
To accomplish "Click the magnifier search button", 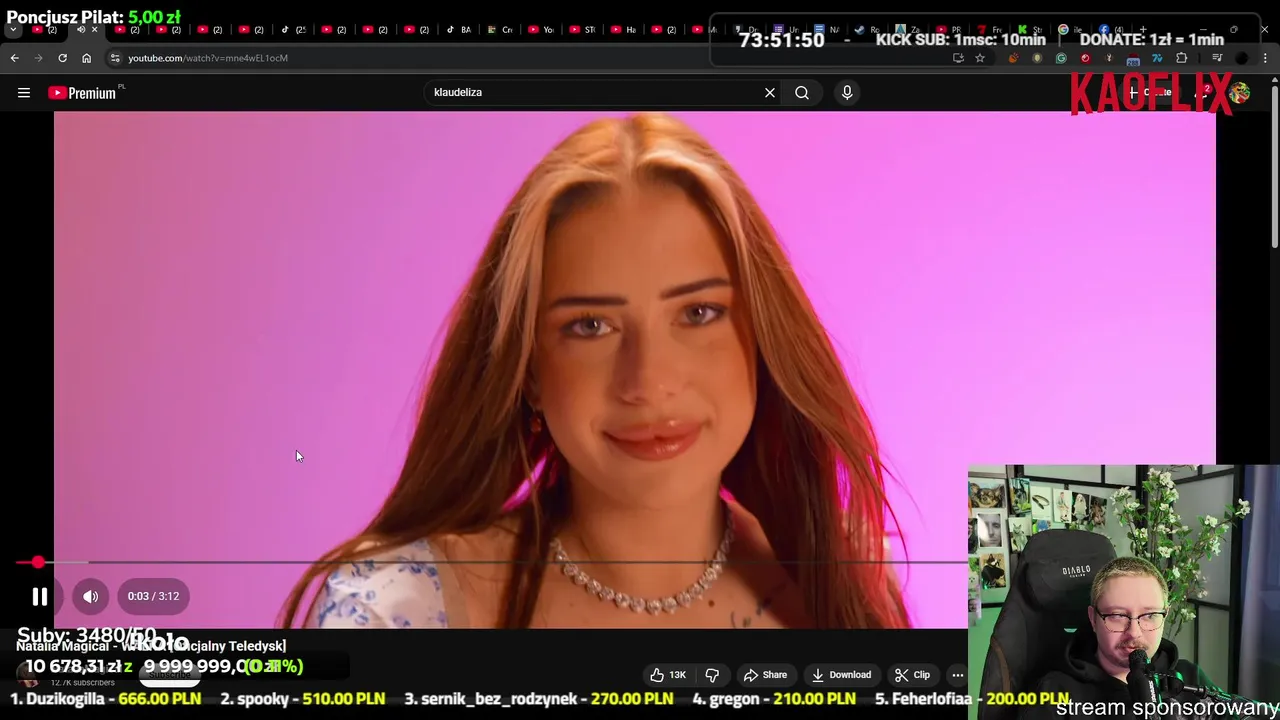I will tap(802, 92).
